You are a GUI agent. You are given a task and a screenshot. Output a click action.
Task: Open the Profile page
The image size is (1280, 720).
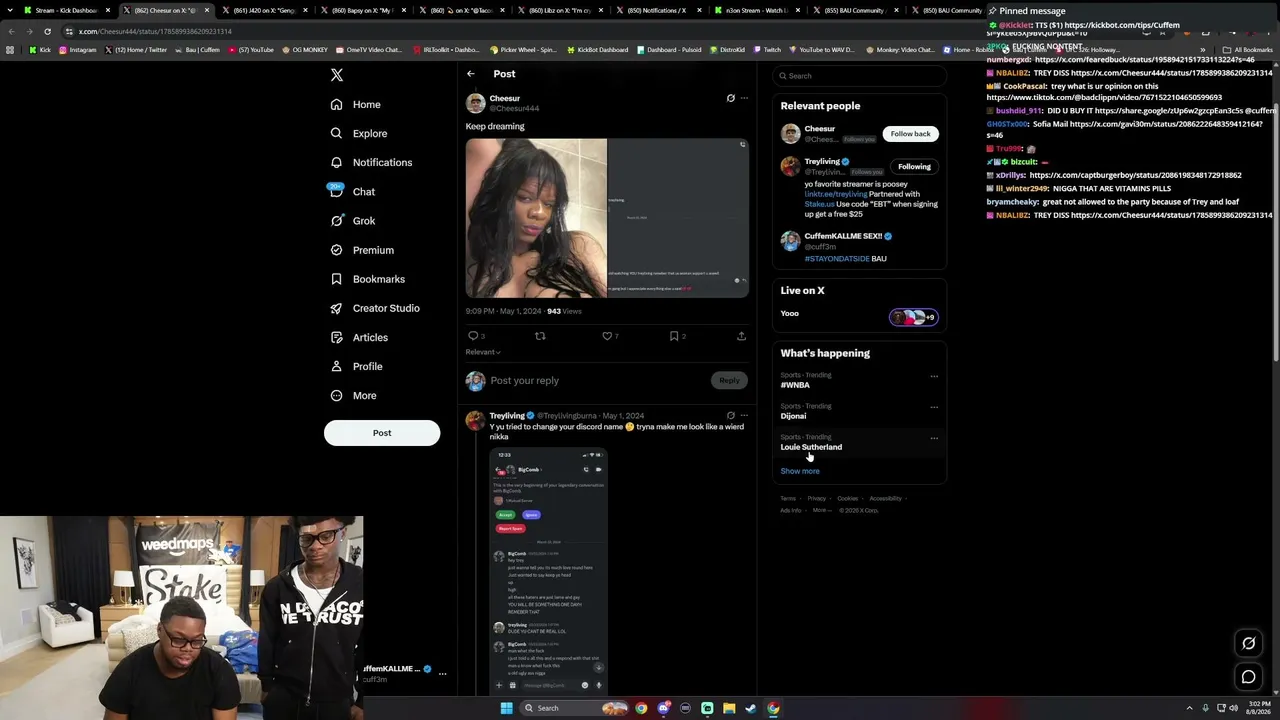pos(356,366)
